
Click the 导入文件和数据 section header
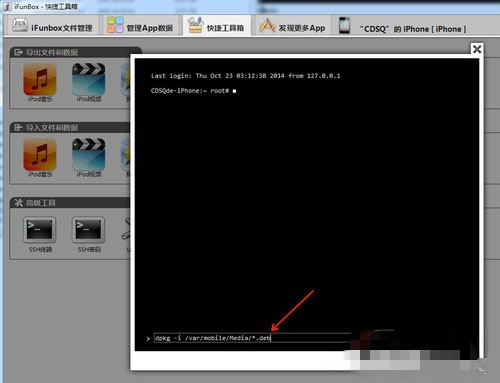[70, 127]
